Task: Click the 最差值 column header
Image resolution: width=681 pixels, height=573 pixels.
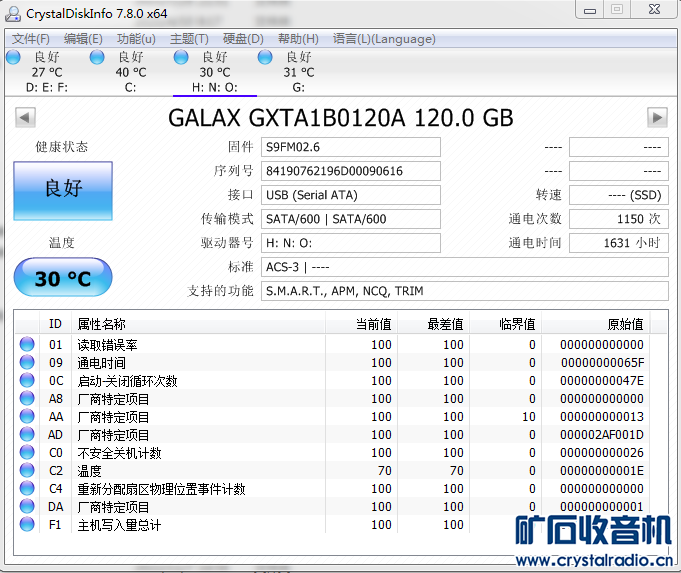Action: point(433,324)
